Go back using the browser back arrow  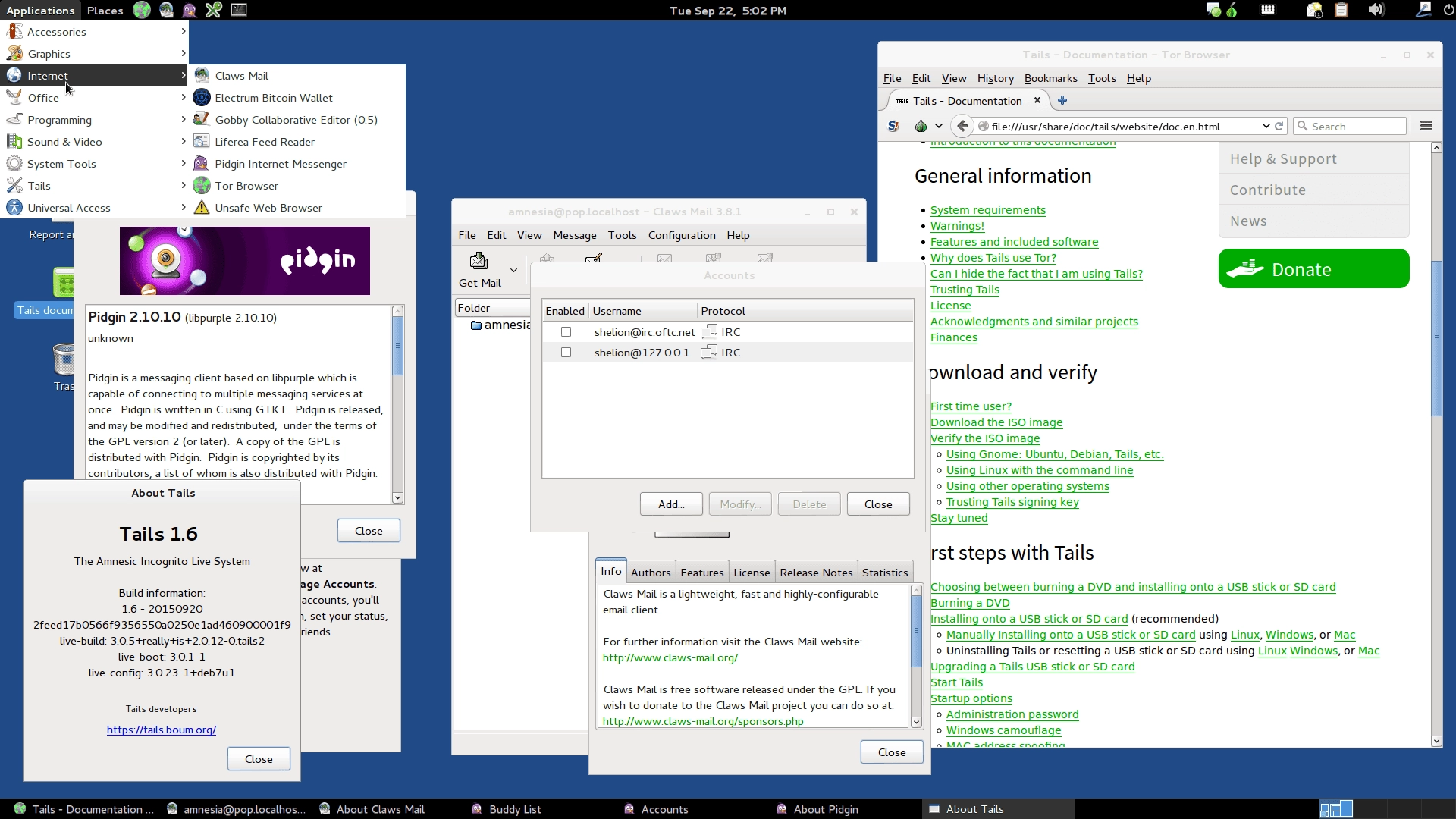[x=962, y=126]
